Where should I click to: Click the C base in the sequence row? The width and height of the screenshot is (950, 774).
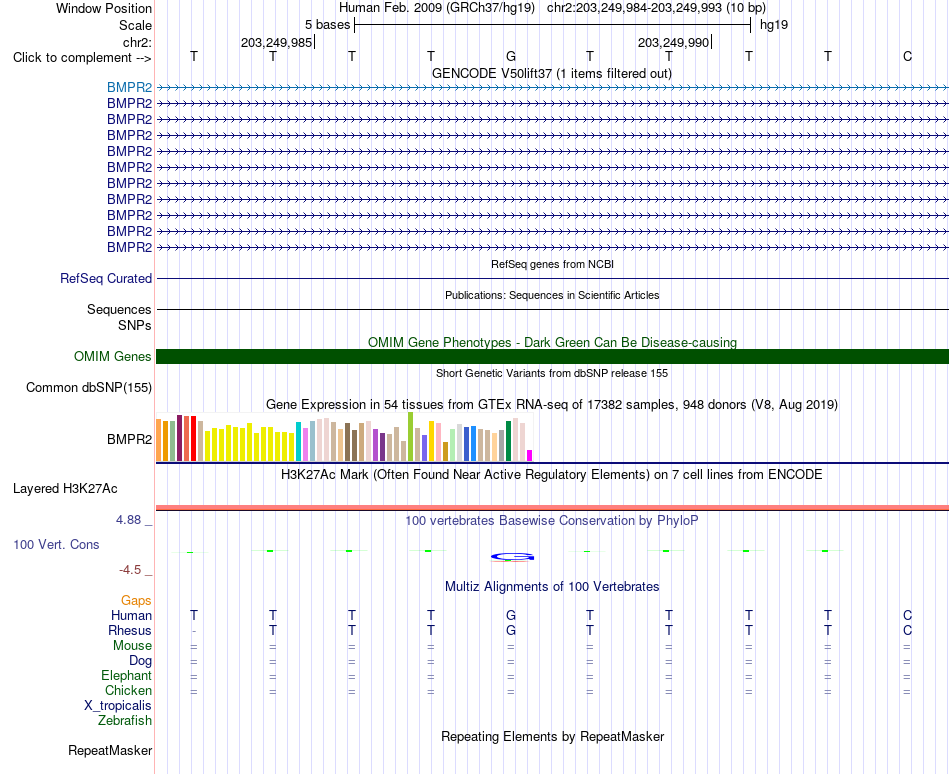(907, 56)
